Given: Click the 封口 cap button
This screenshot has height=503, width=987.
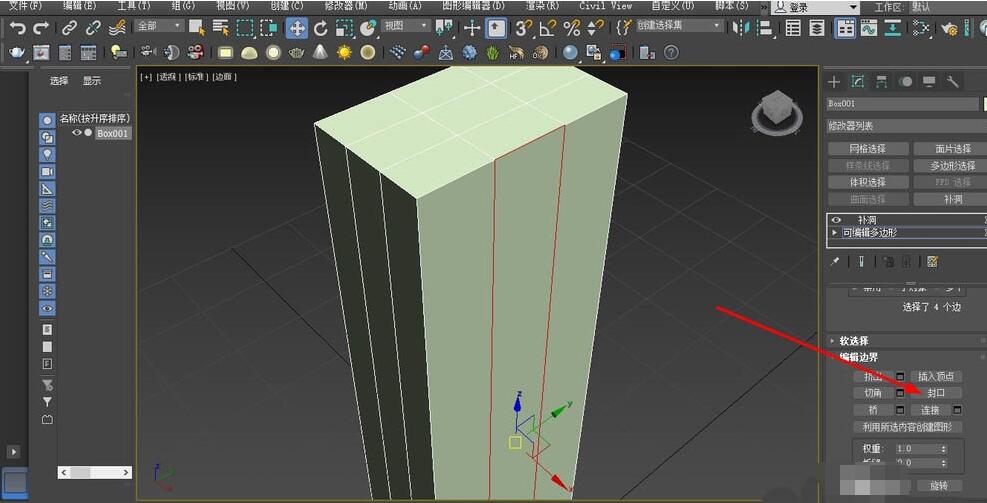Looking at the screenshot, I should (936, 393).
